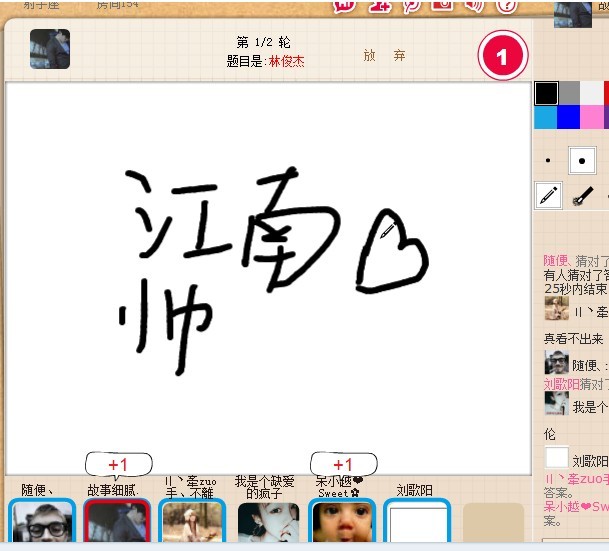Pick the white color swatch
609x551 pixels.
click(592, 93)
